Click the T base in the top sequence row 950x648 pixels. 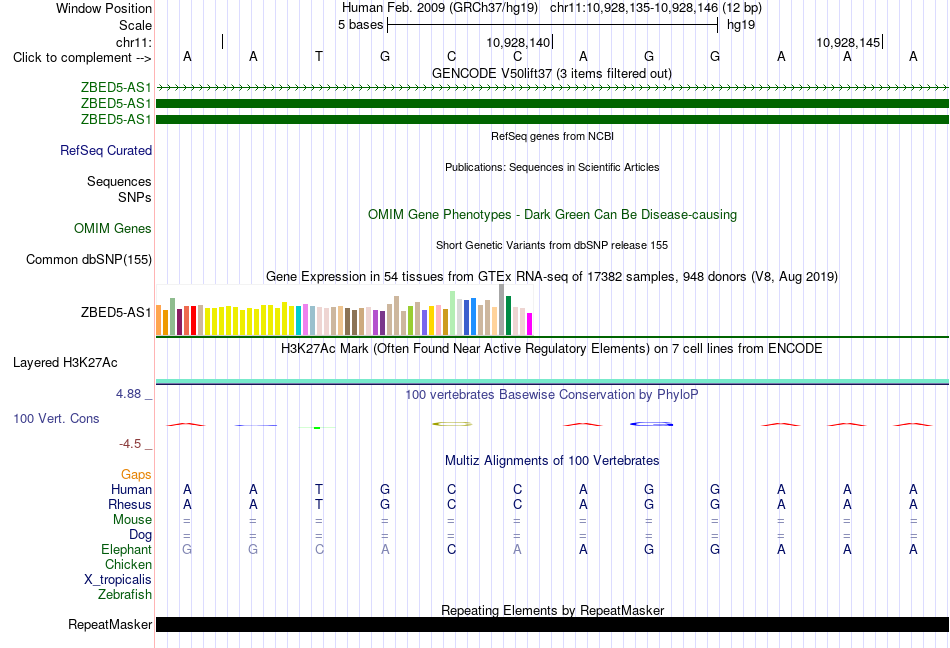(319, 56)
